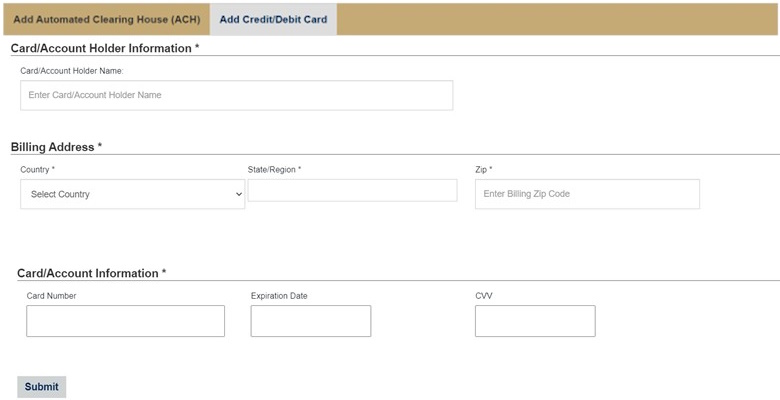This screenshot has height=400, width=780.
Task: Click the Country field label
Action: (x=37, y=170)
